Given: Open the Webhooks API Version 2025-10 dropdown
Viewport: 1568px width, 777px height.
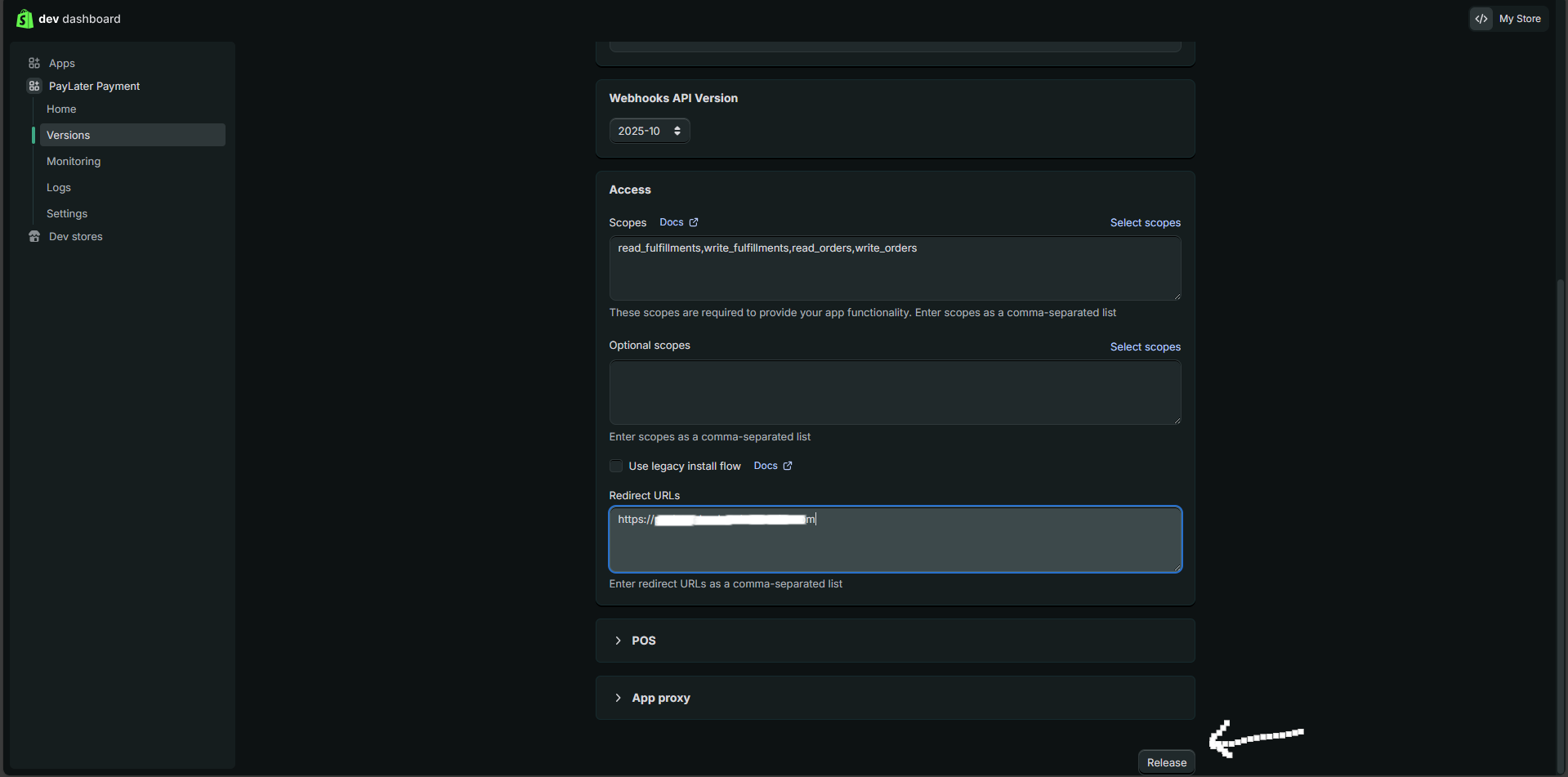Looking at the screenshot, I should [x=650, y=131].
